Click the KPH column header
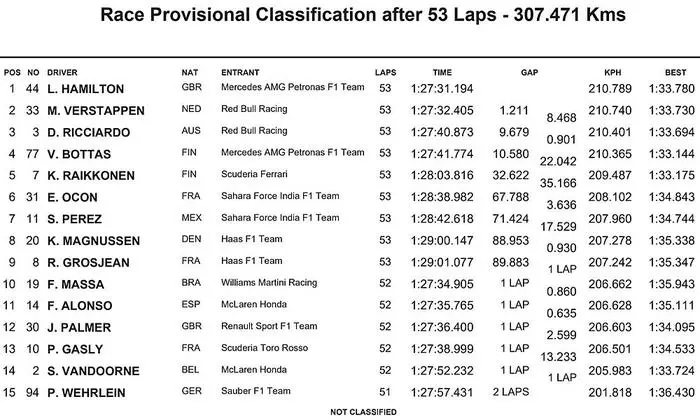 [613, 73]
